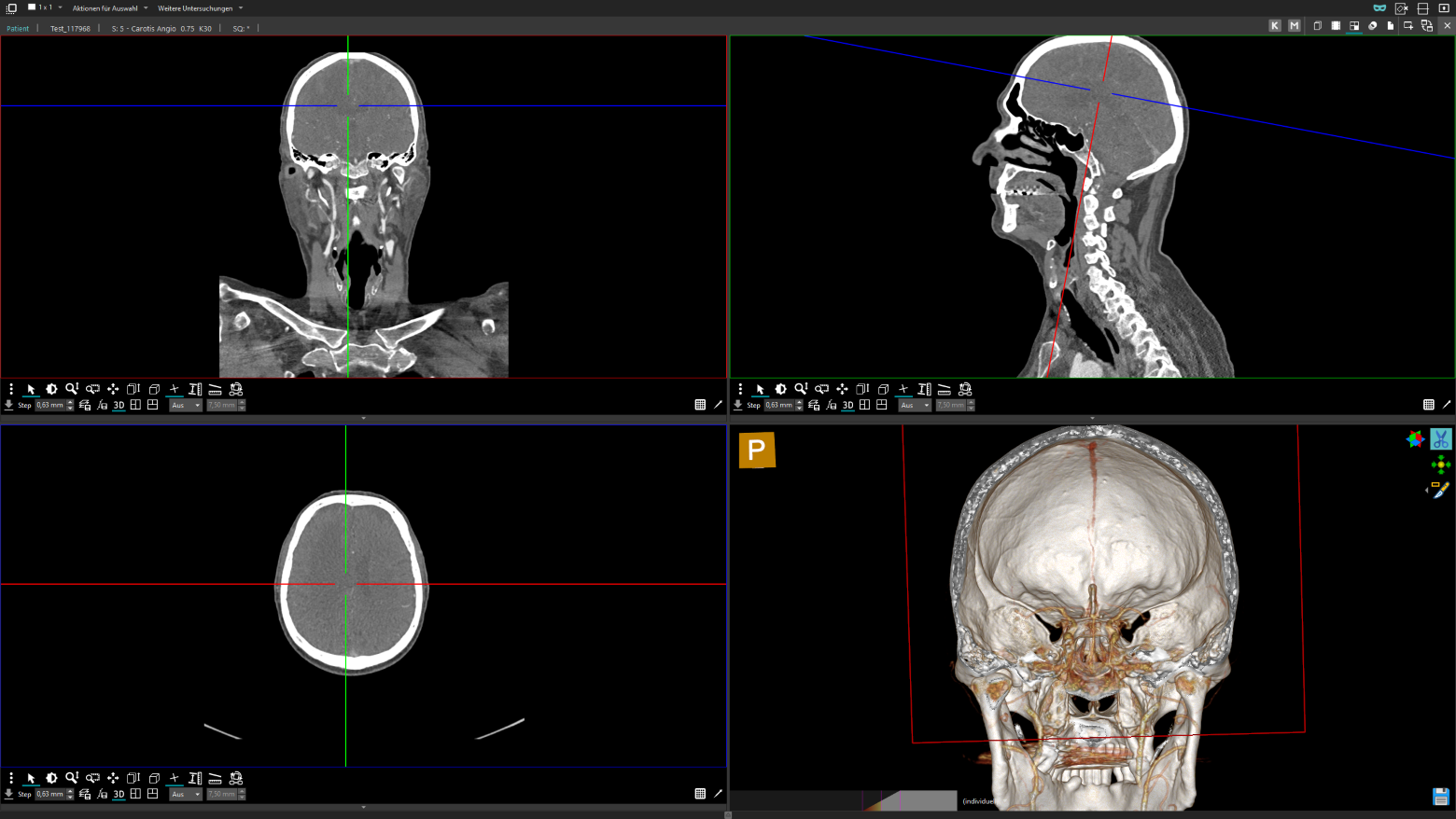Select the pointer tool in coronal view toolbar
Screen dimensions: 1456x819
pos(31,389)
